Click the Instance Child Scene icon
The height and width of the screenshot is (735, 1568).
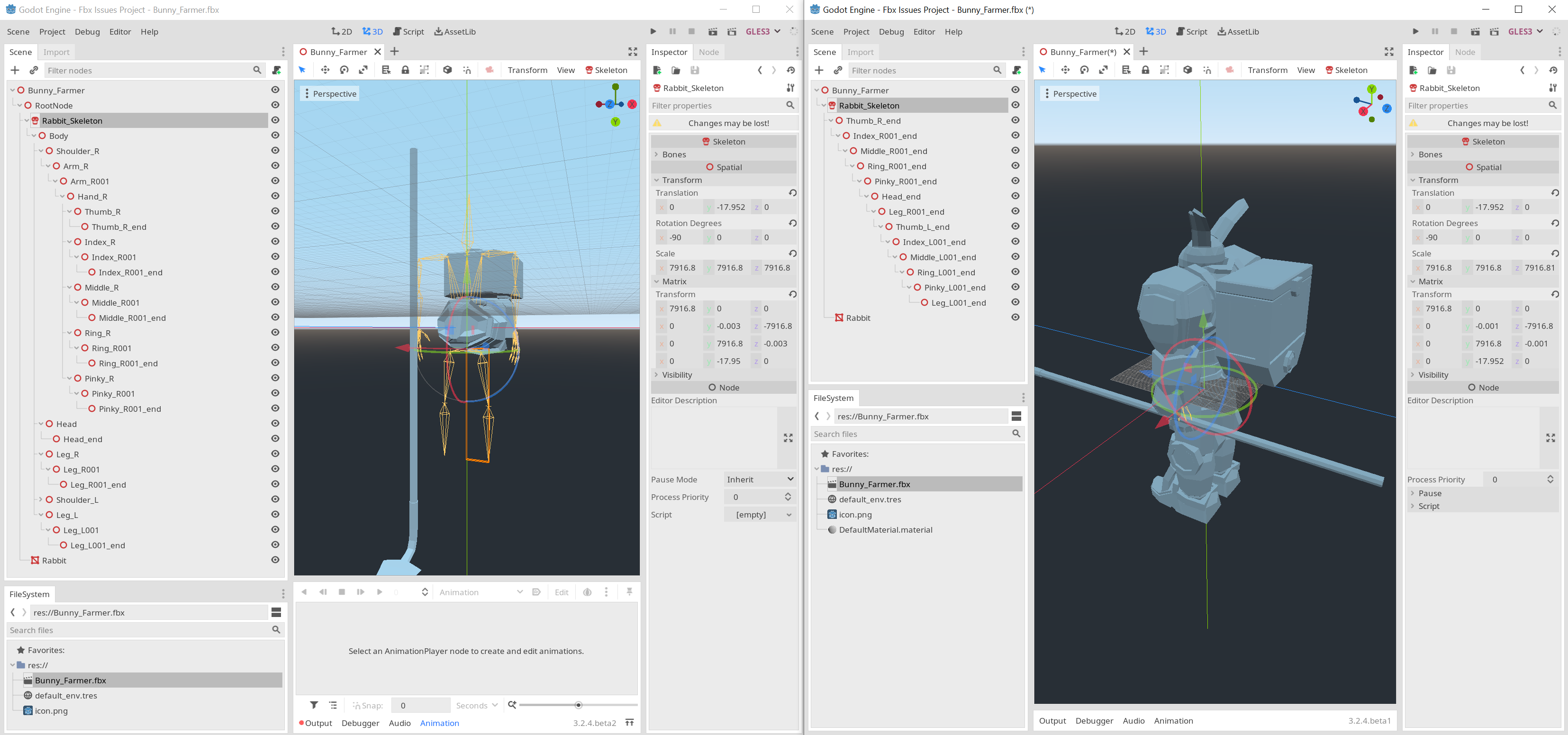[34, 70]
